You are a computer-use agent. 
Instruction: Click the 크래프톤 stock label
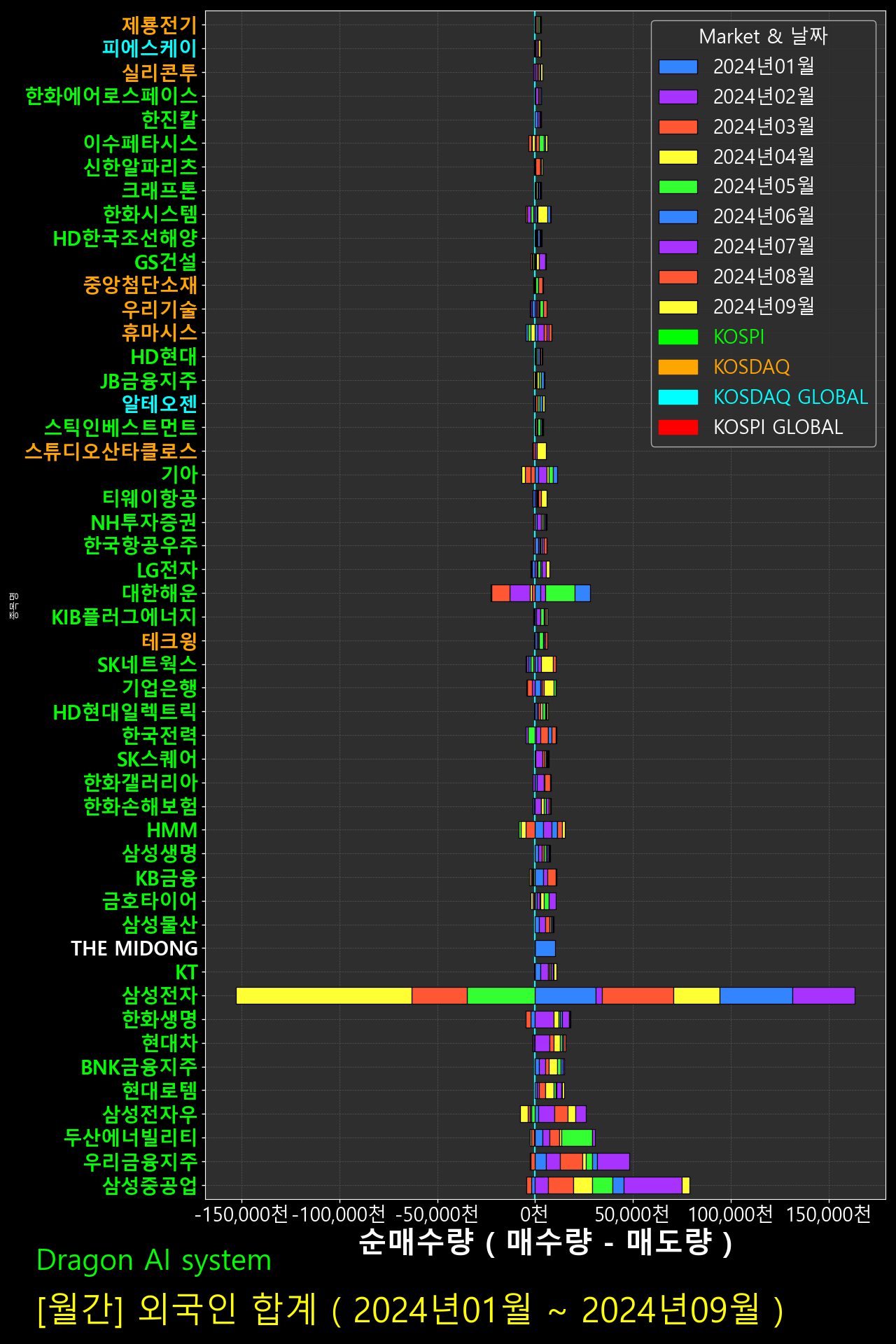coord(160,190)
